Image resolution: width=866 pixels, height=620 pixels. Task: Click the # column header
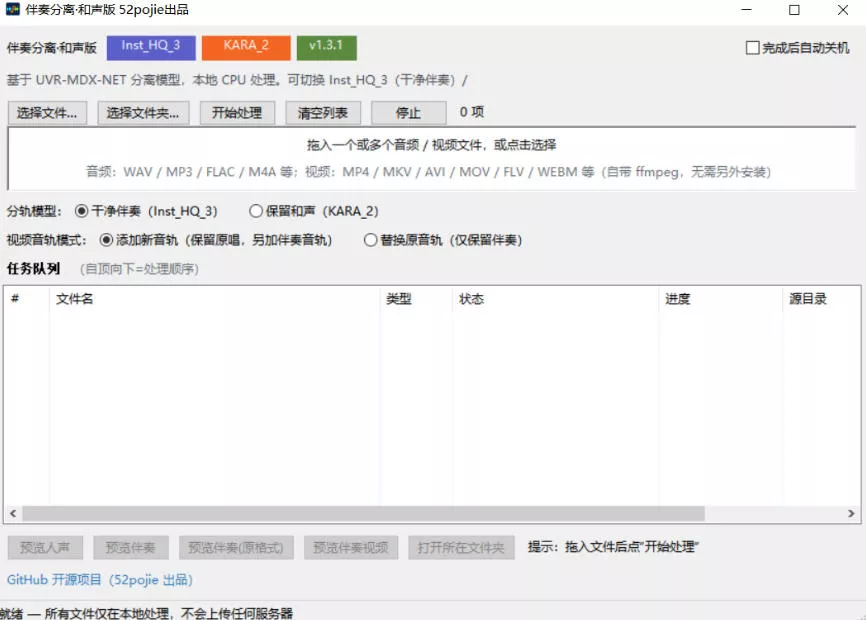(x=26, y=299)
